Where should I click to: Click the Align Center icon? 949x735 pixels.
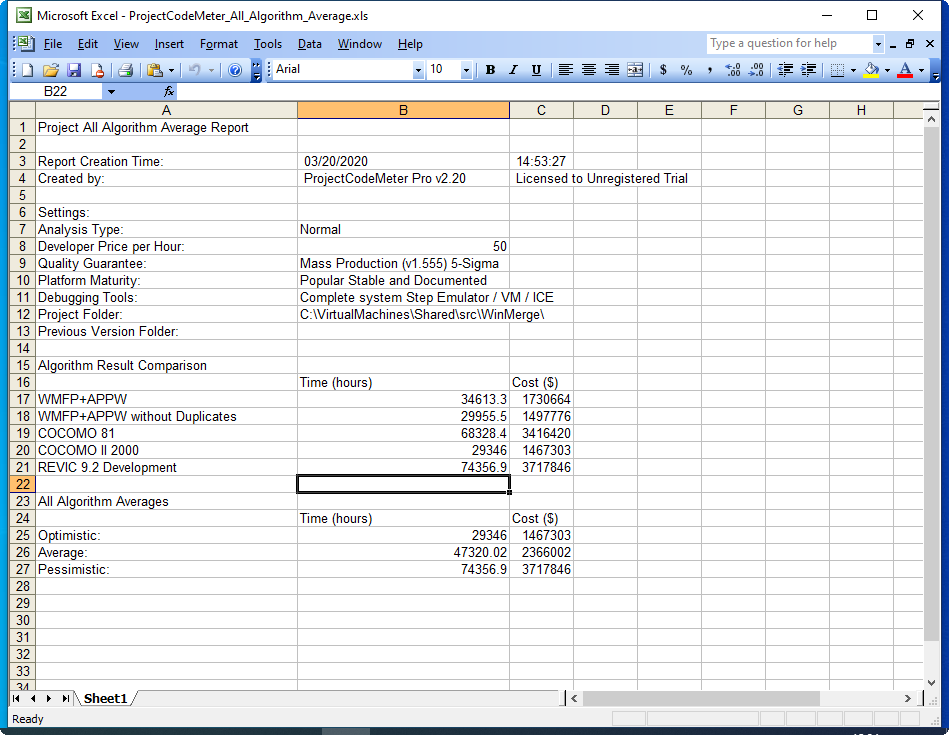tap(588, 70)
